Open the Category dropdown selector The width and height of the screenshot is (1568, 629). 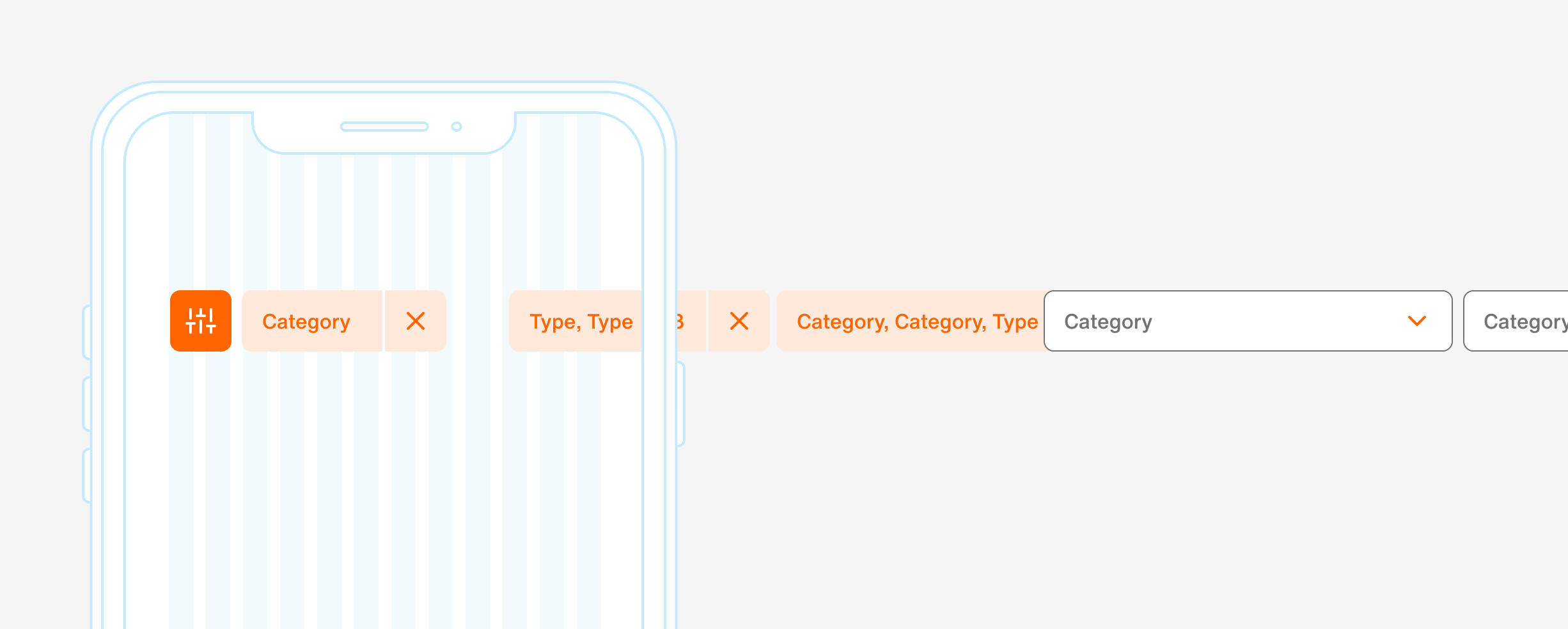1247,322
